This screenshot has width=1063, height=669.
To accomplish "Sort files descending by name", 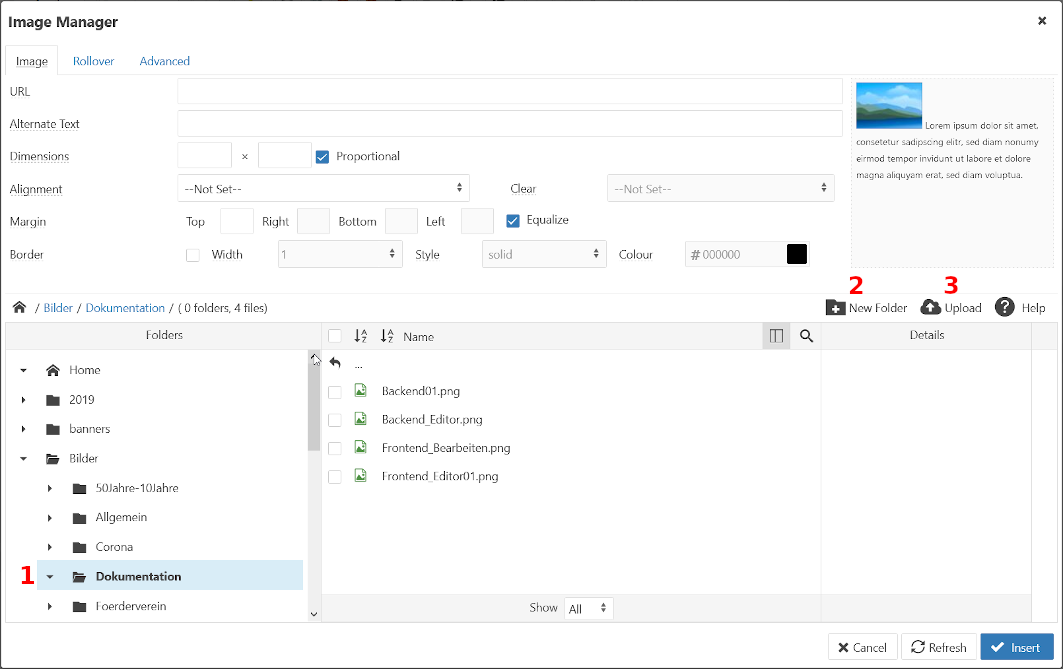I will click(387, 336).
